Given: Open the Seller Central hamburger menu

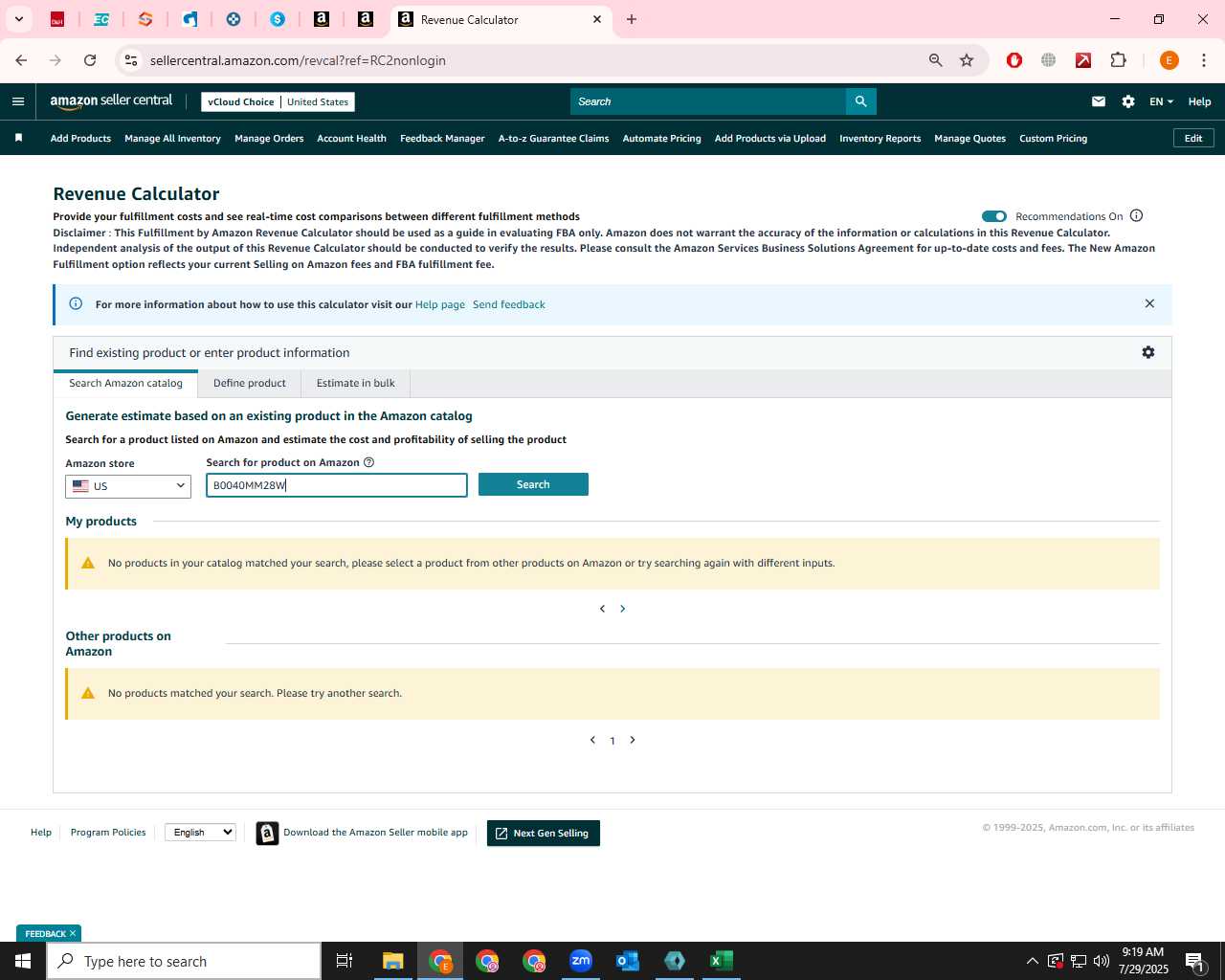Looking at the screenshot, I should pyautogui.click(x=18, y=101).
